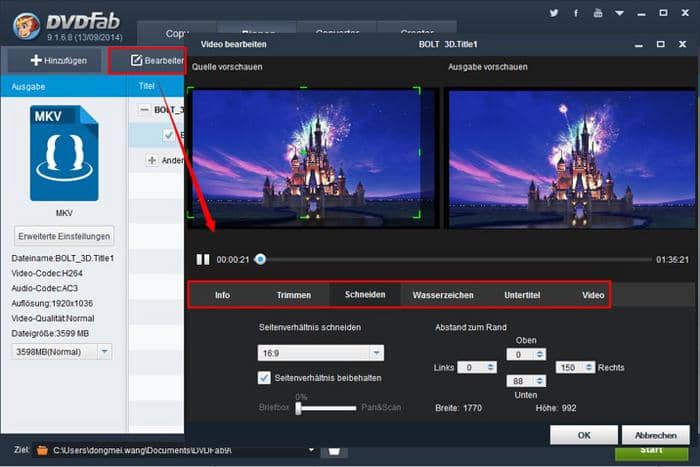Click the orange folder icon by Ziel

click(42, 450)
